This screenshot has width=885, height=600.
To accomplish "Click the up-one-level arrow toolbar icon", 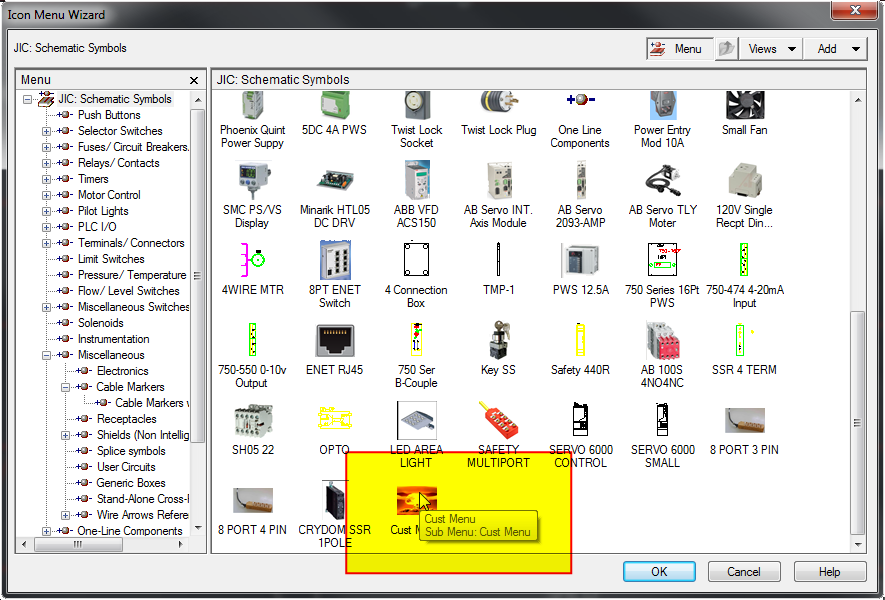I will (726, 49).
